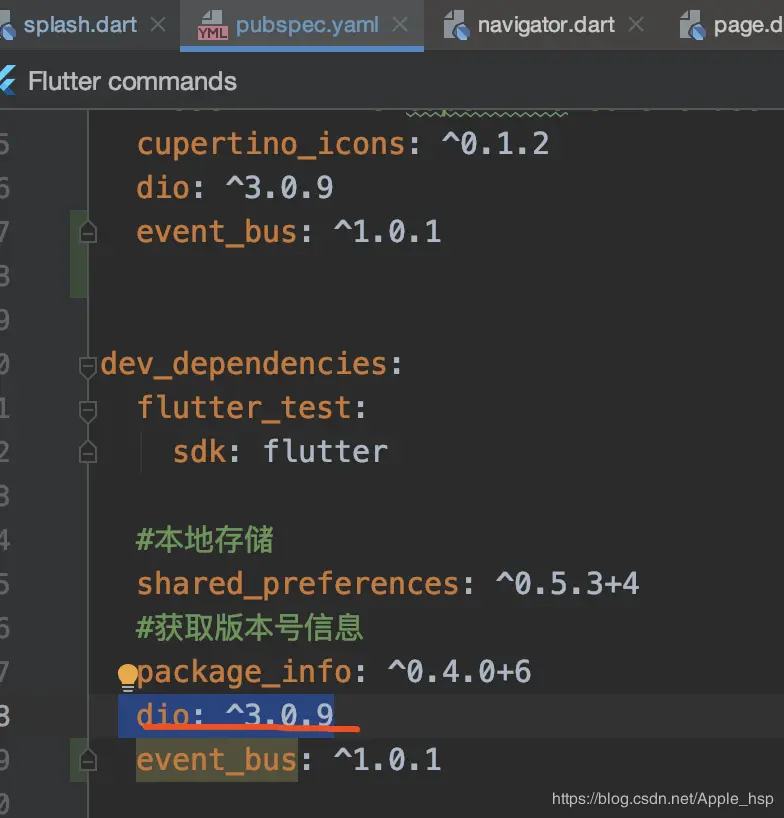Collapse the flutter_test block
The height and width of the screenshot is (818, 784).
pos(88,411)
